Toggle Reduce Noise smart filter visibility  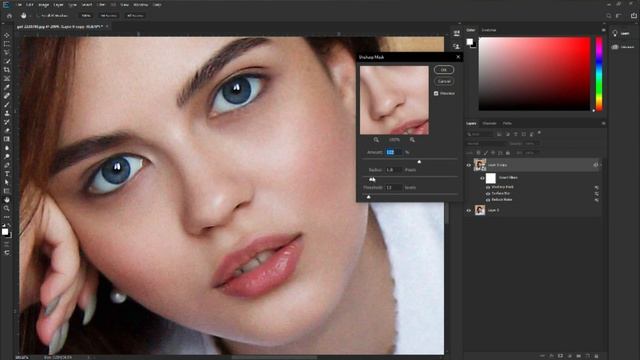pos(488,200)
